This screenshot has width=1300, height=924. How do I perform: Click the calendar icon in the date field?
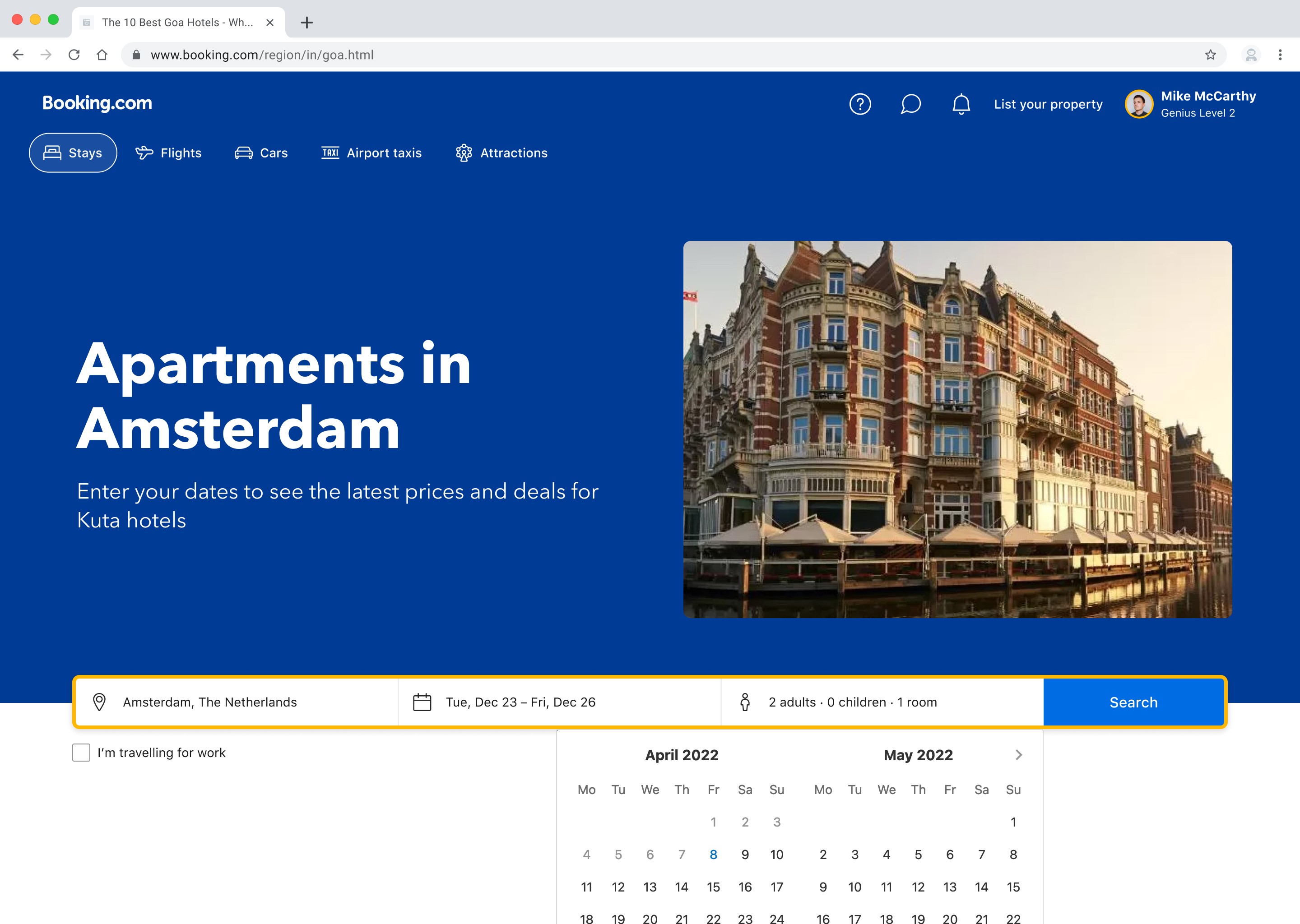422,702
